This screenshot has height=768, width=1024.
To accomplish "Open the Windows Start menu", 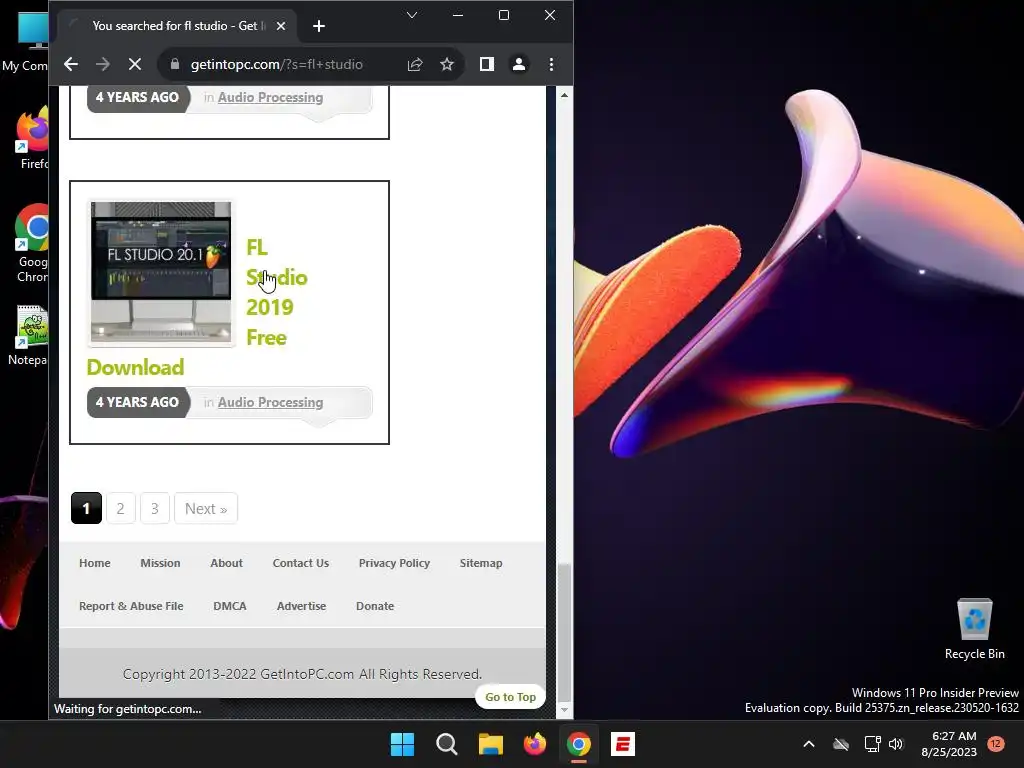I will 402,744.
